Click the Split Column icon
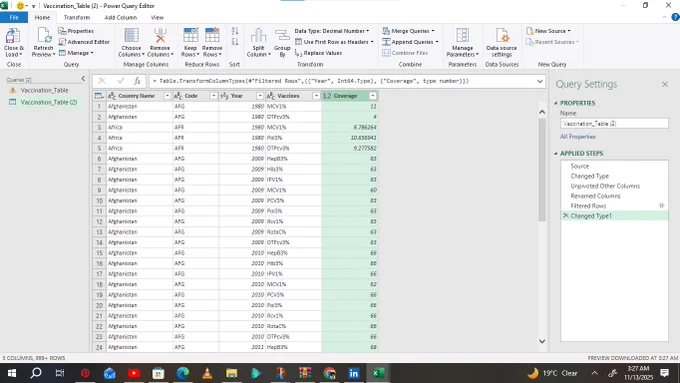Viewport: 680px width, 383px height. pyautogui.click(x=258, y=36)
